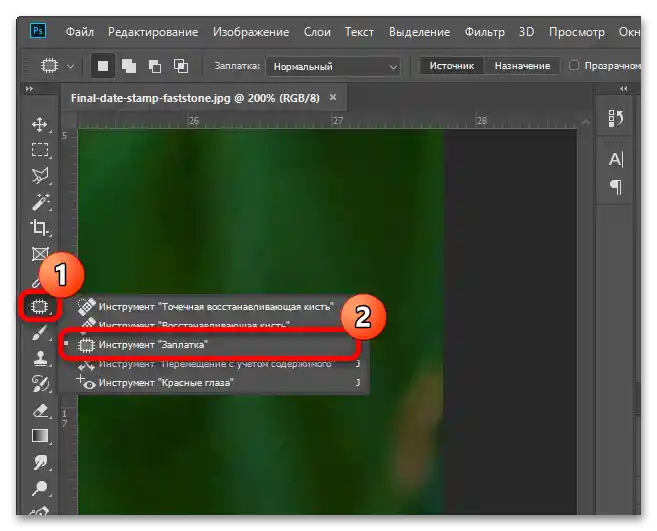This screenshot has height=531, width=657.
Task: Choose Subtract from selection mode
Action: [155, 66]
